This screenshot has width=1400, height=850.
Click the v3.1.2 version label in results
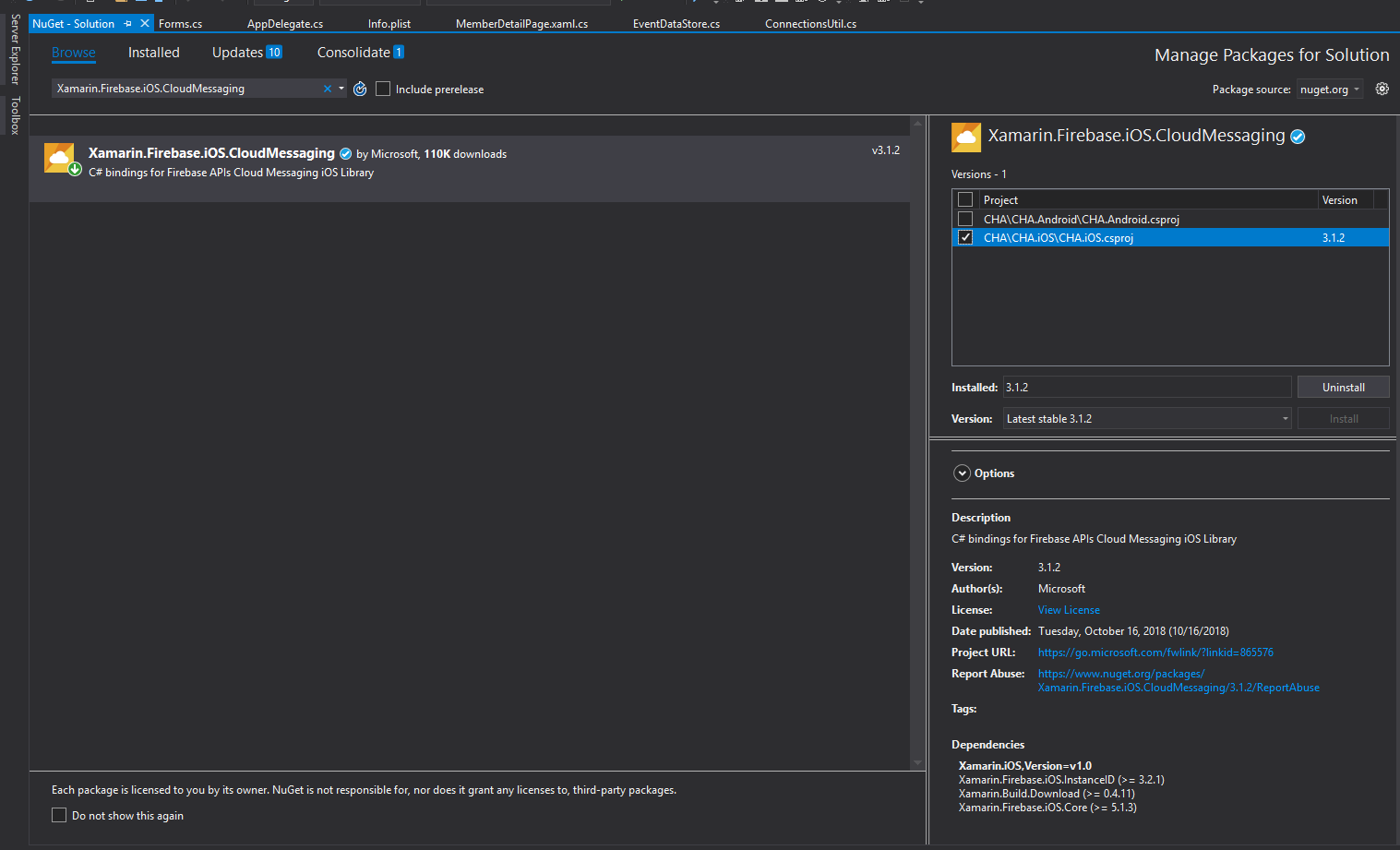pos(886,150)
